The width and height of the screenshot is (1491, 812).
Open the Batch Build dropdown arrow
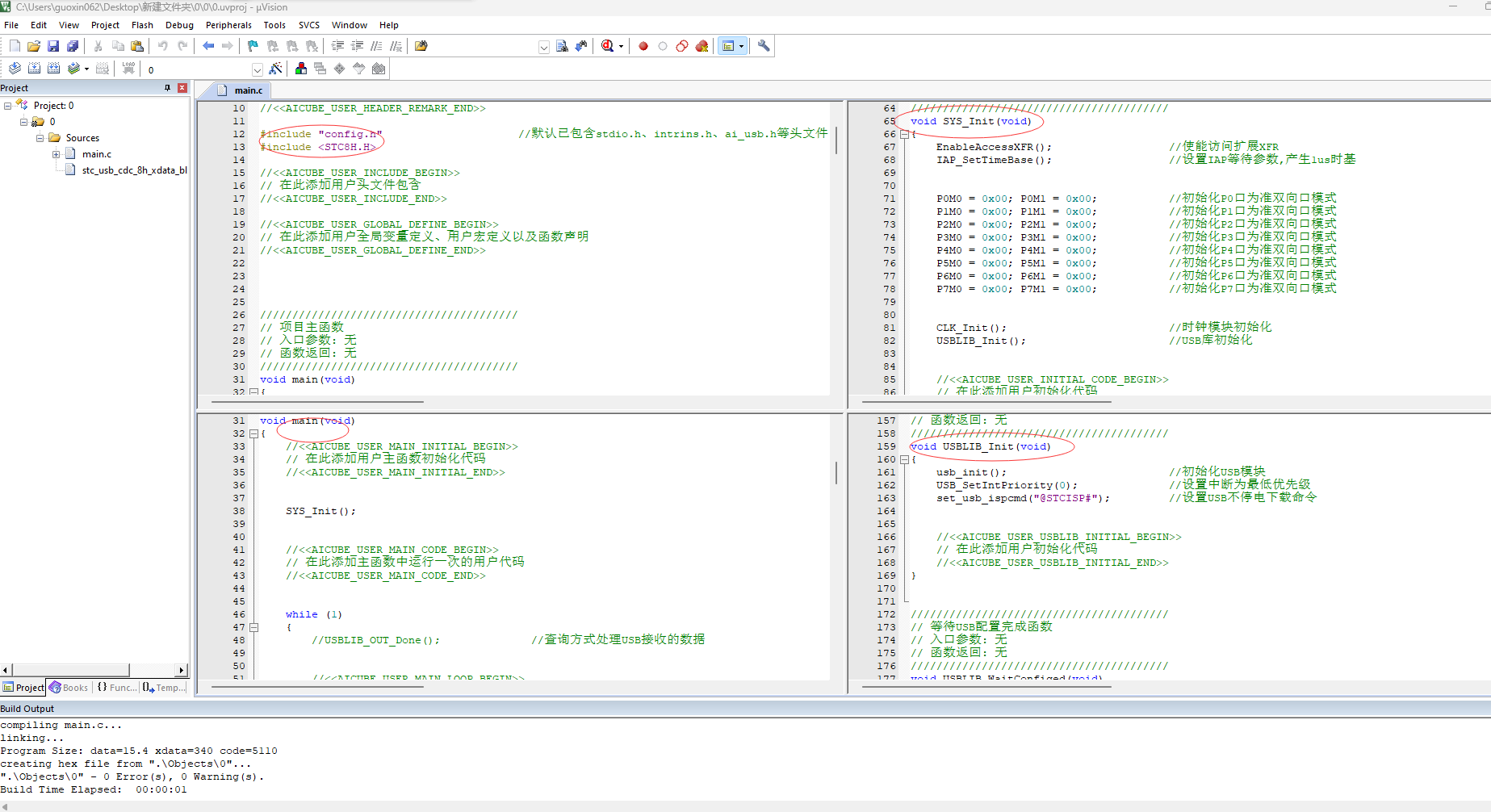(x=86, y=69)
